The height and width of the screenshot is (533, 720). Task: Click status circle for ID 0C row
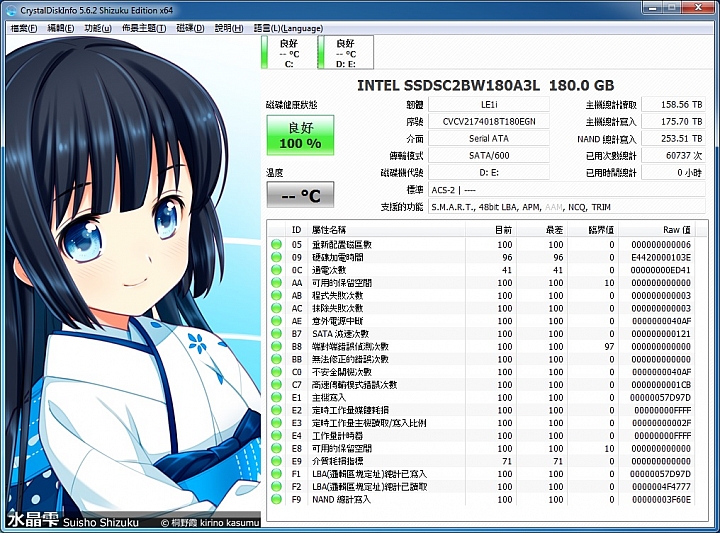tap(276, 270)
